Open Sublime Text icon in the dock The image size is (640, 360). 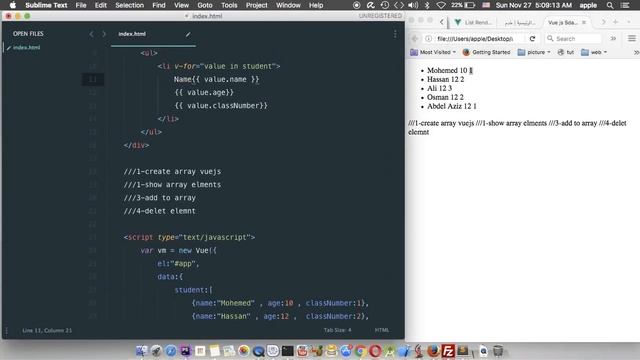[462, 350]
